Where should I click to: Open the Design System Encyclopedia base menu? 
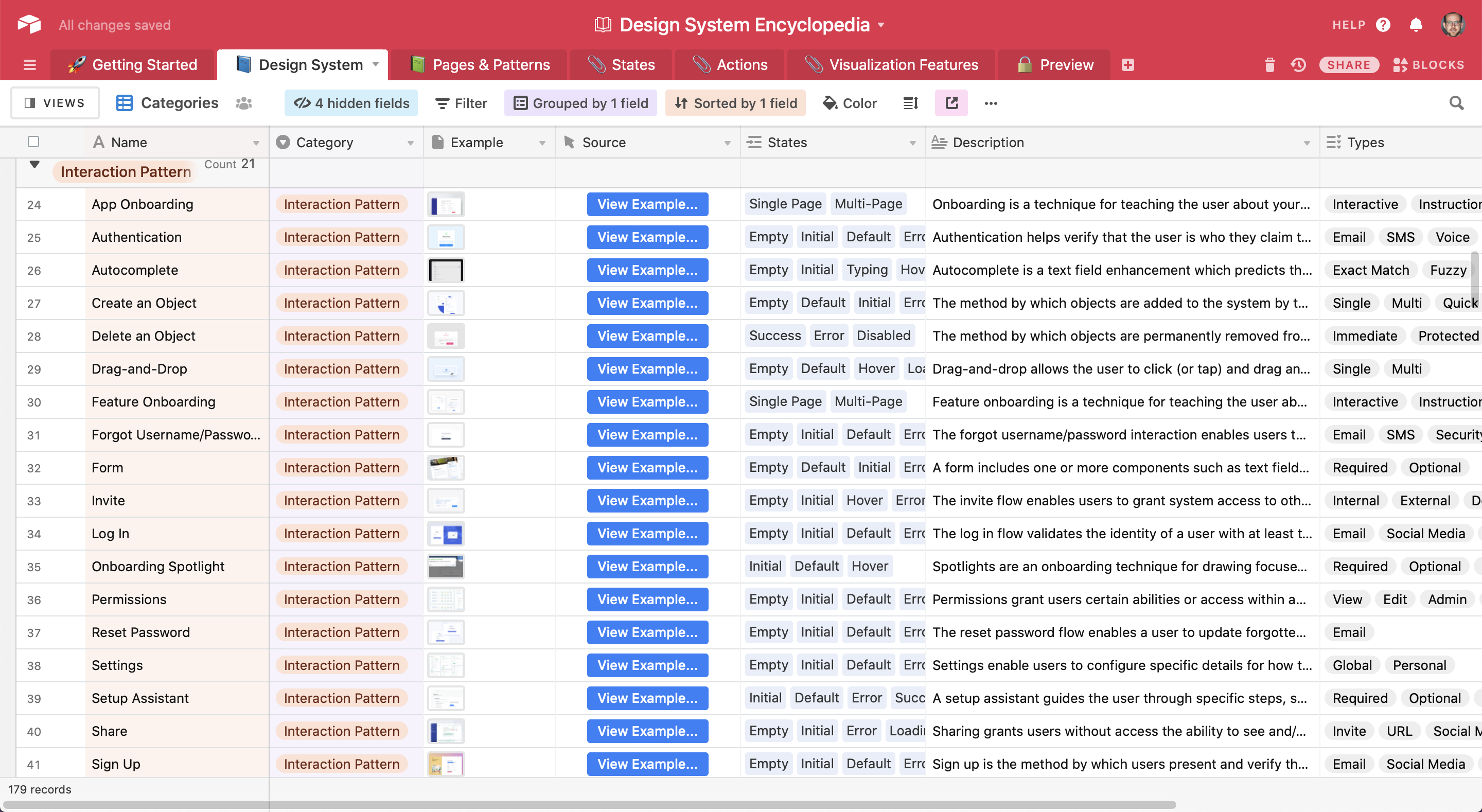tap(881, 25)
